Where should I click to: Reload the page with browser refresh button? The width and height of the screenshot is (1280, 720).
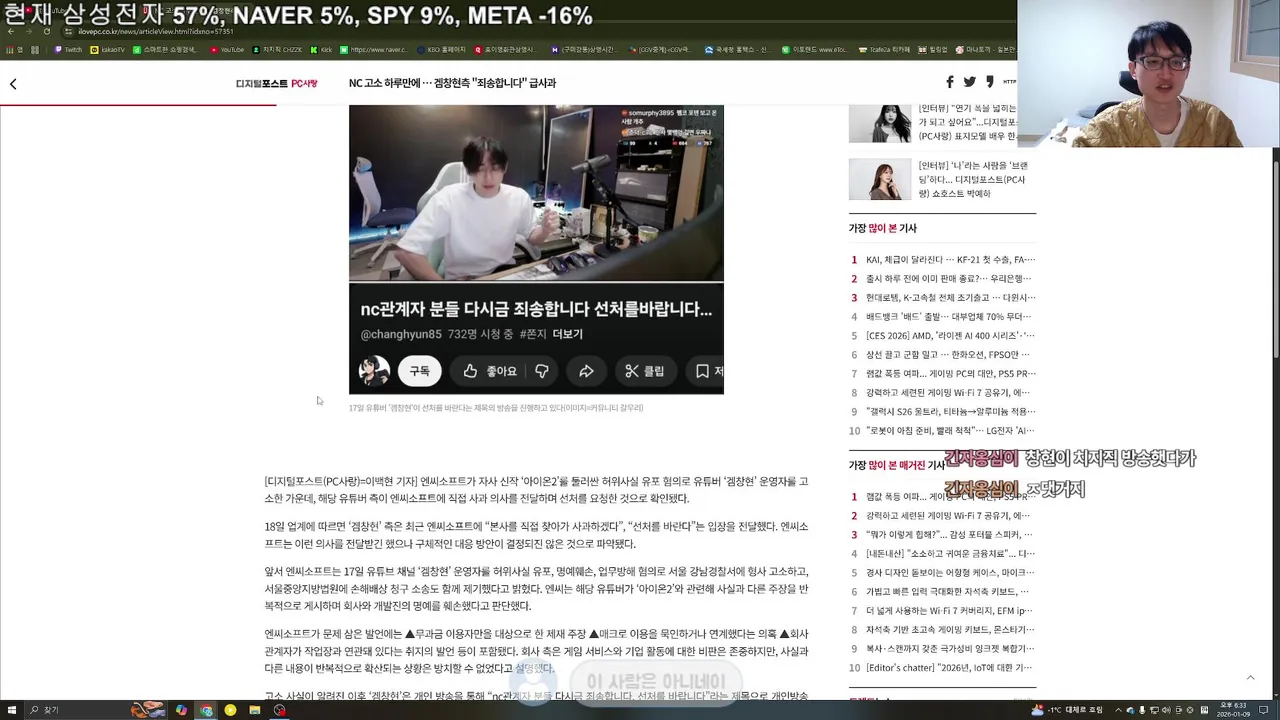[46, 31]
